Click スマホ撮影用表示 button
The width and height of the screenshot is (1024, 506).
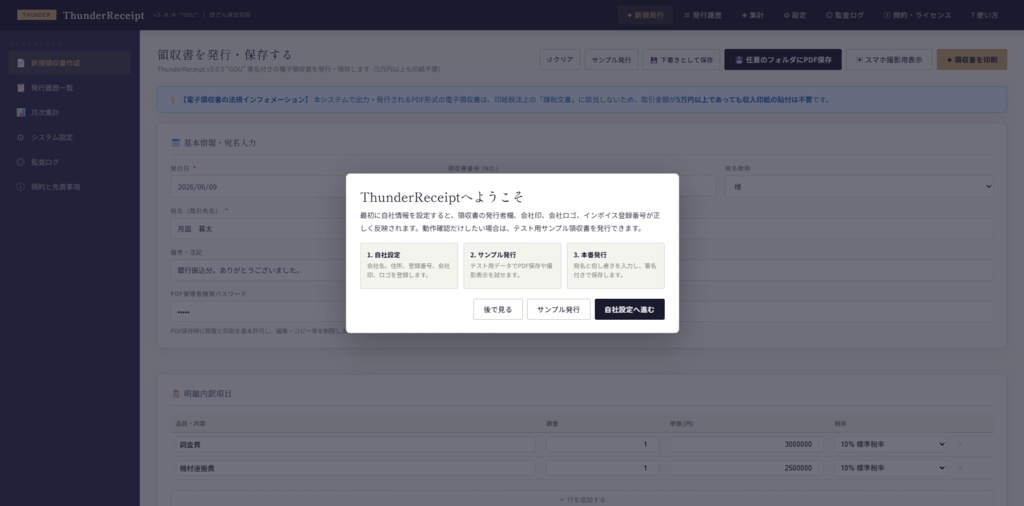tap(889, 59)
